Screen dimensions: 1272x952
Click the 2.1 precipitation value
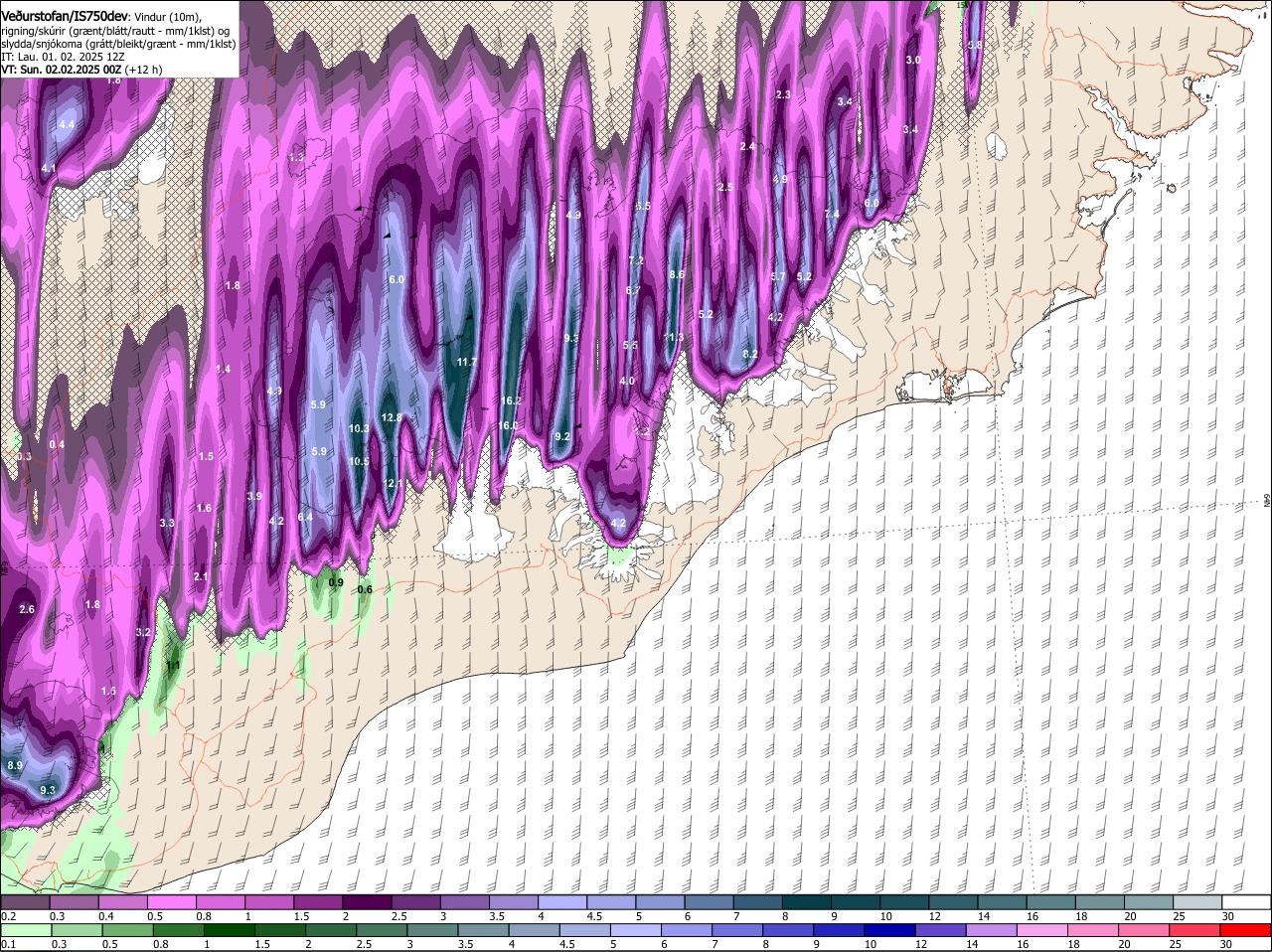pyautogui.click(x=201, y=577)
